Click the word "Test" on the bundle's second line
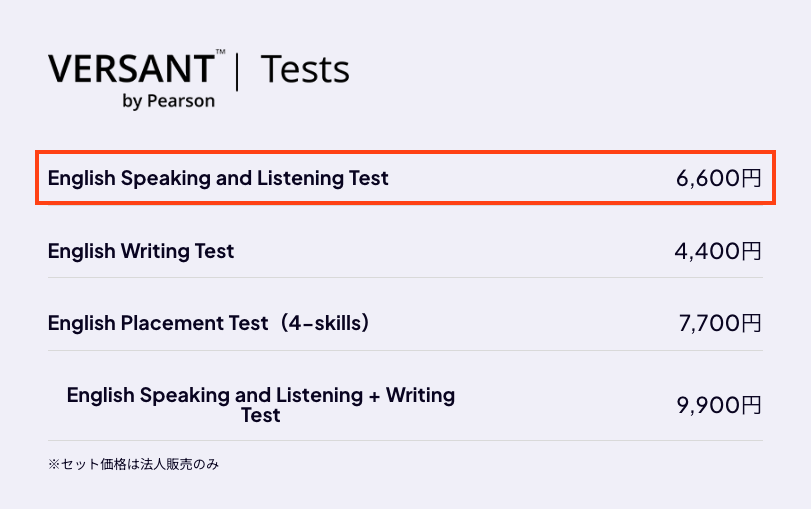 260,414
